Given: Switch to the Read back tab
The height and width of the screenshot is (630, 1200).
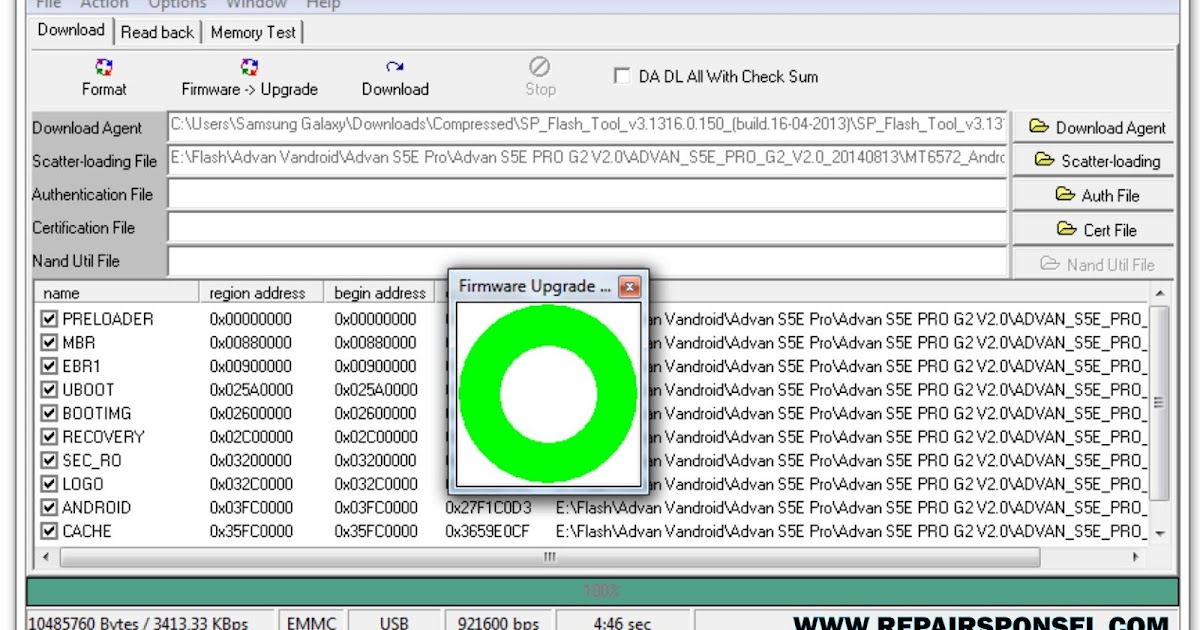Looking at the screenshot, I should click(157, 31).
